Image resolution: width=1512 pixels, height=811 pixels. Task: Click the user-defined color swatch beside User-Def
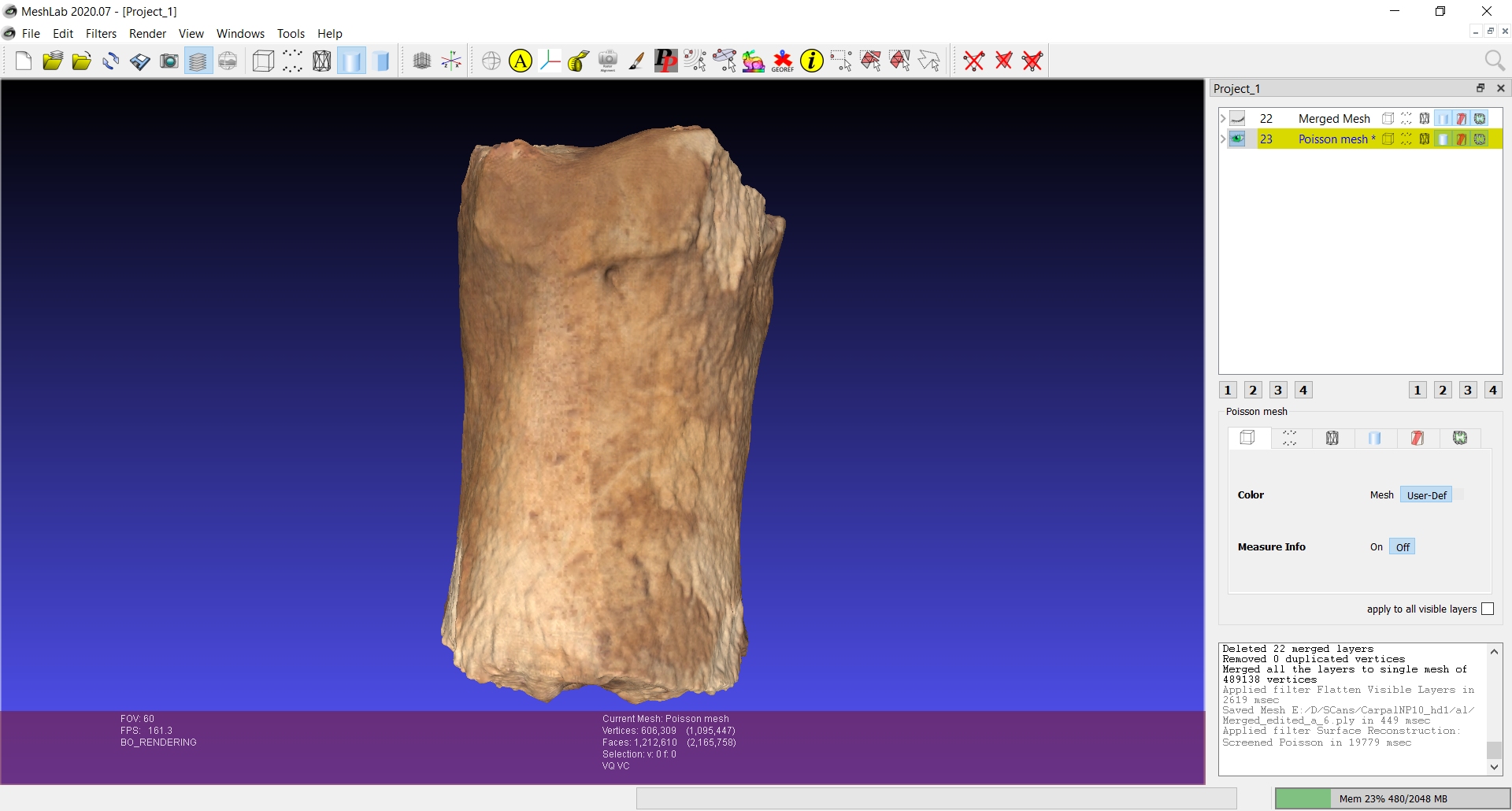[x=1458, y=494]
